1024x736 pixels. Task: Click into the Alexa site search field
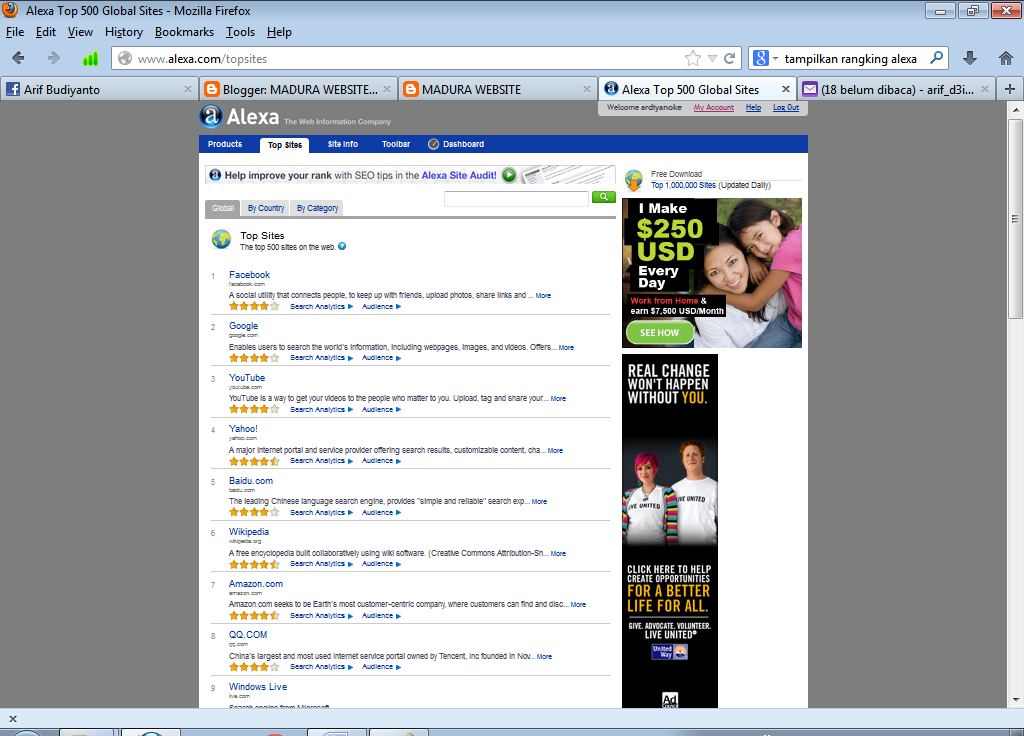click(x=516, y=198)
